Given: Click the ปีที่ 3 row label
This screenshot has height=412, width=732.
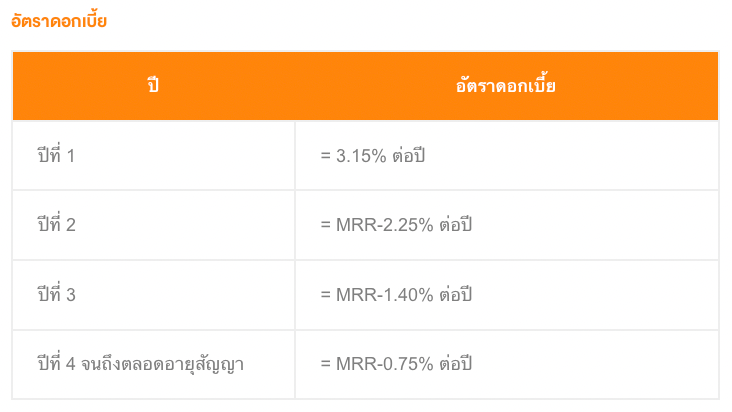Looking at the screenshot, I should (x=56, y=293).
